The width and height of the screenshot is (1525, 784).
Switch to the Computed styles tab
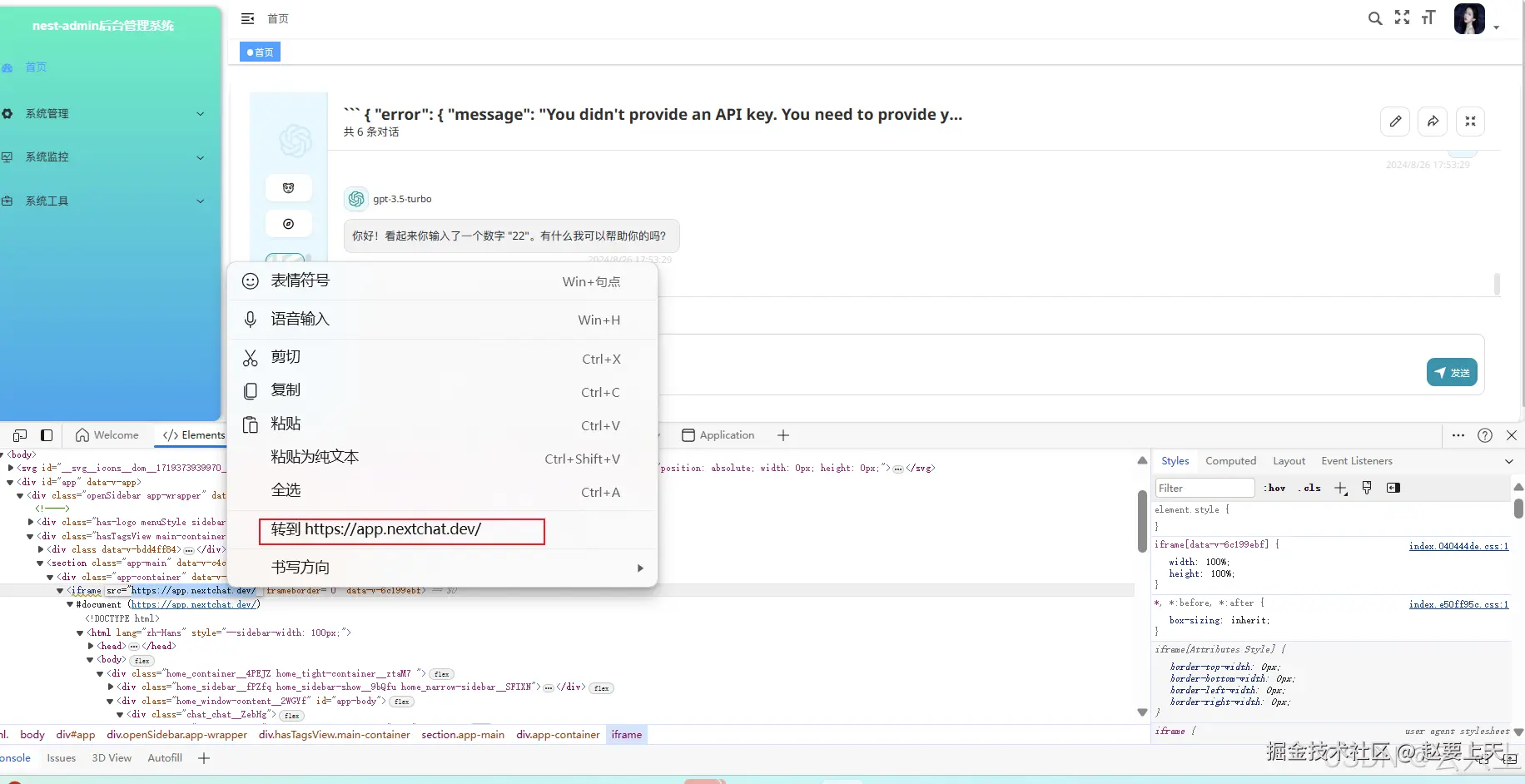click(1230, 461)
